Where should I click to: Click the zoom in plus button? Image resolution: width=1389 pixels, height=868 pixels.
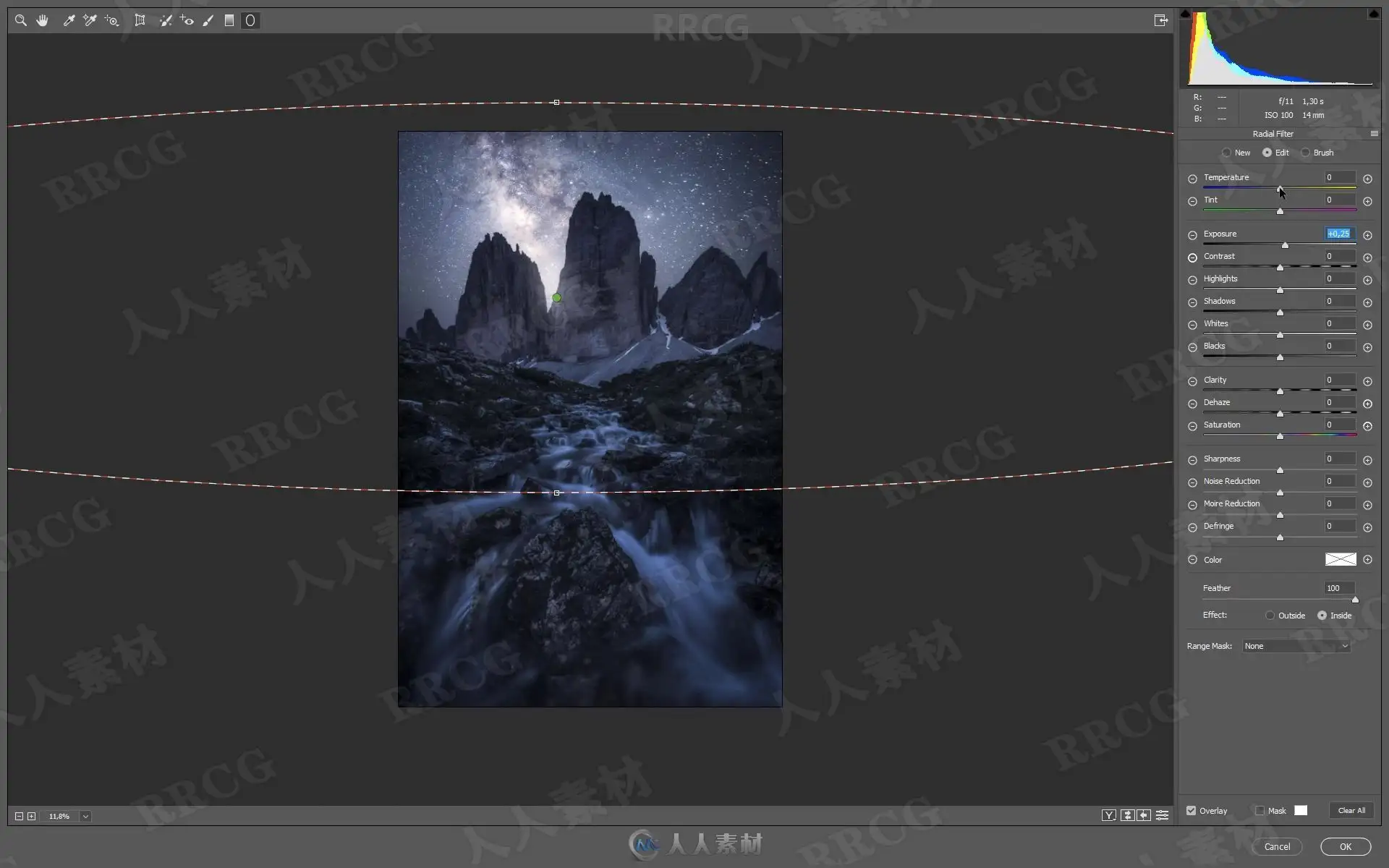point(31,816)
